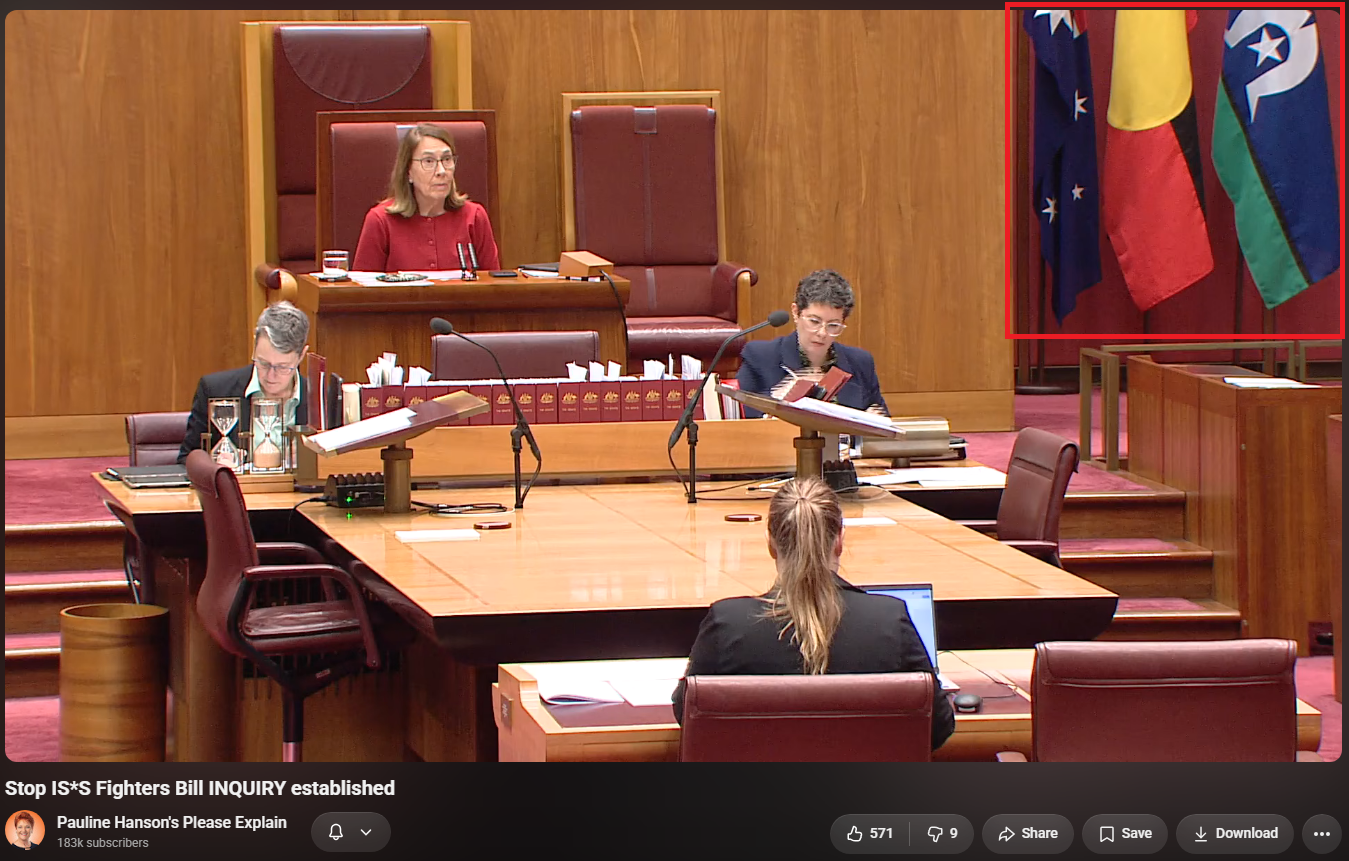Screen dimensions: 1349x861
Task: Open the more actions three-dot menu
Action: click(x=1321, y=833)
